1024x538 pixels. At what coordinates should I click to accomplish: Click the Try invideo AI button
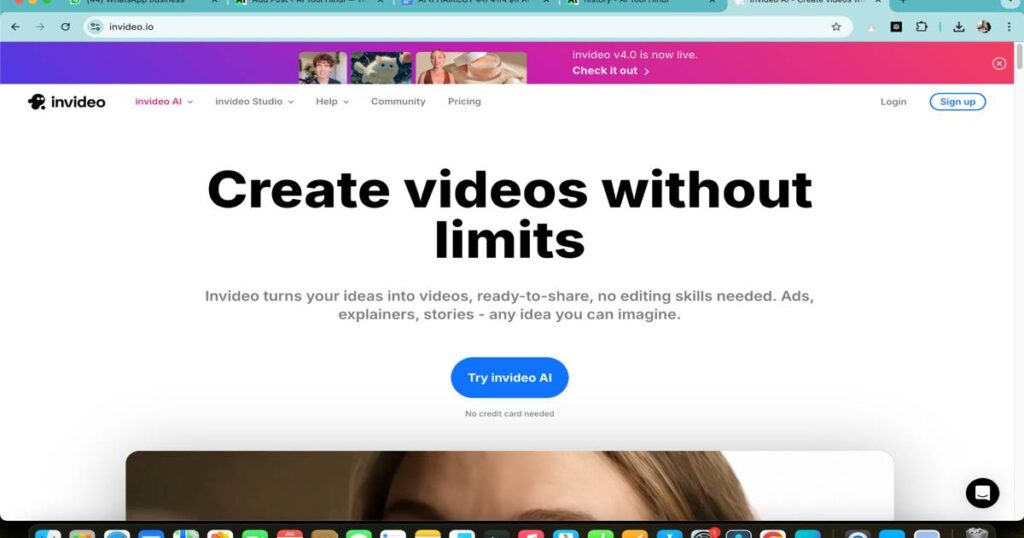coord(509,377)
